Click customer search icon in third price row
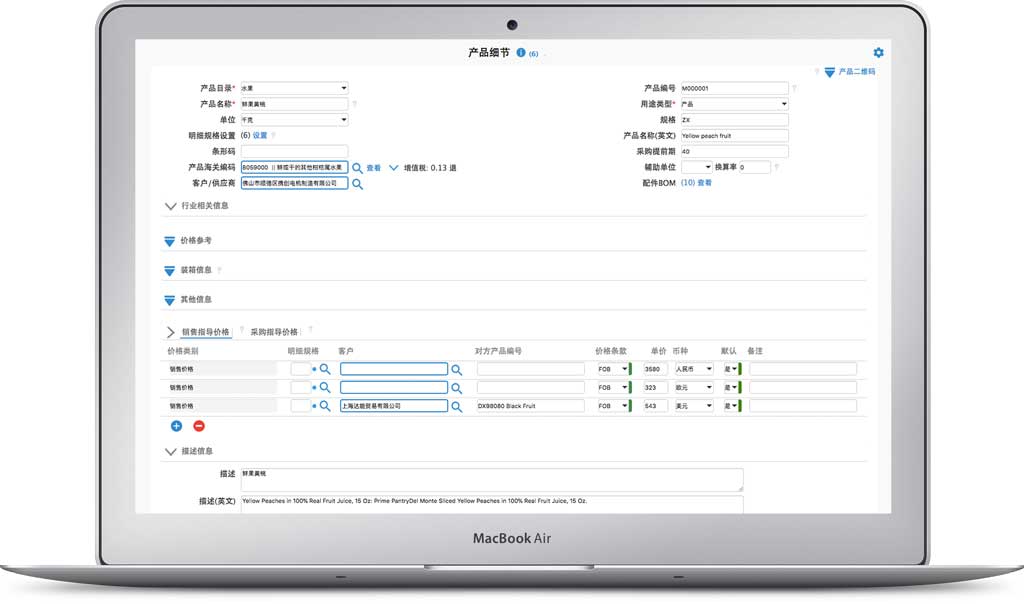1024x604 pixels. coord(457,406)
